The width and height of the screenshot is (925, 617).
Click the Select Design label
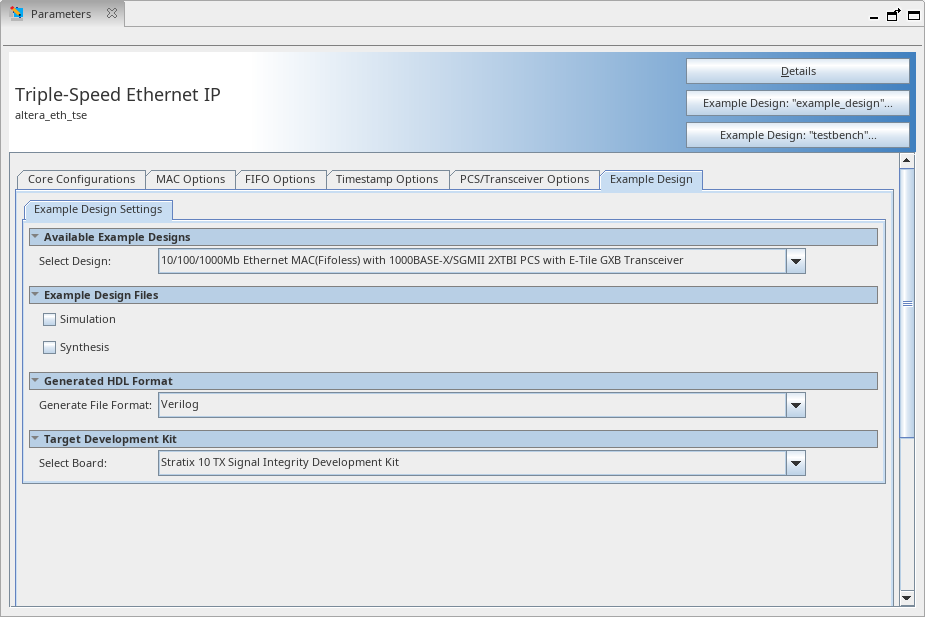[75, 261]
